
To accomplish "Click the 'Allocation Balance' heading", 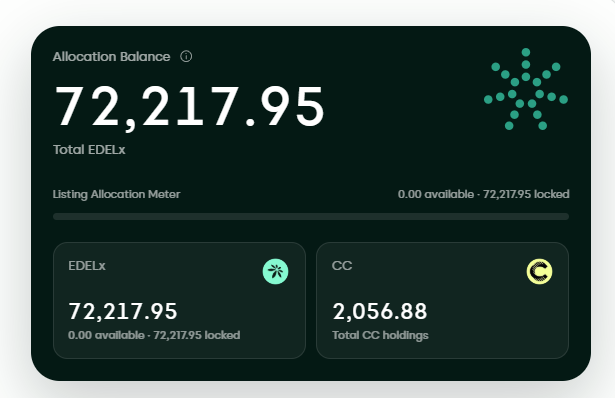I will click(111, 57).
